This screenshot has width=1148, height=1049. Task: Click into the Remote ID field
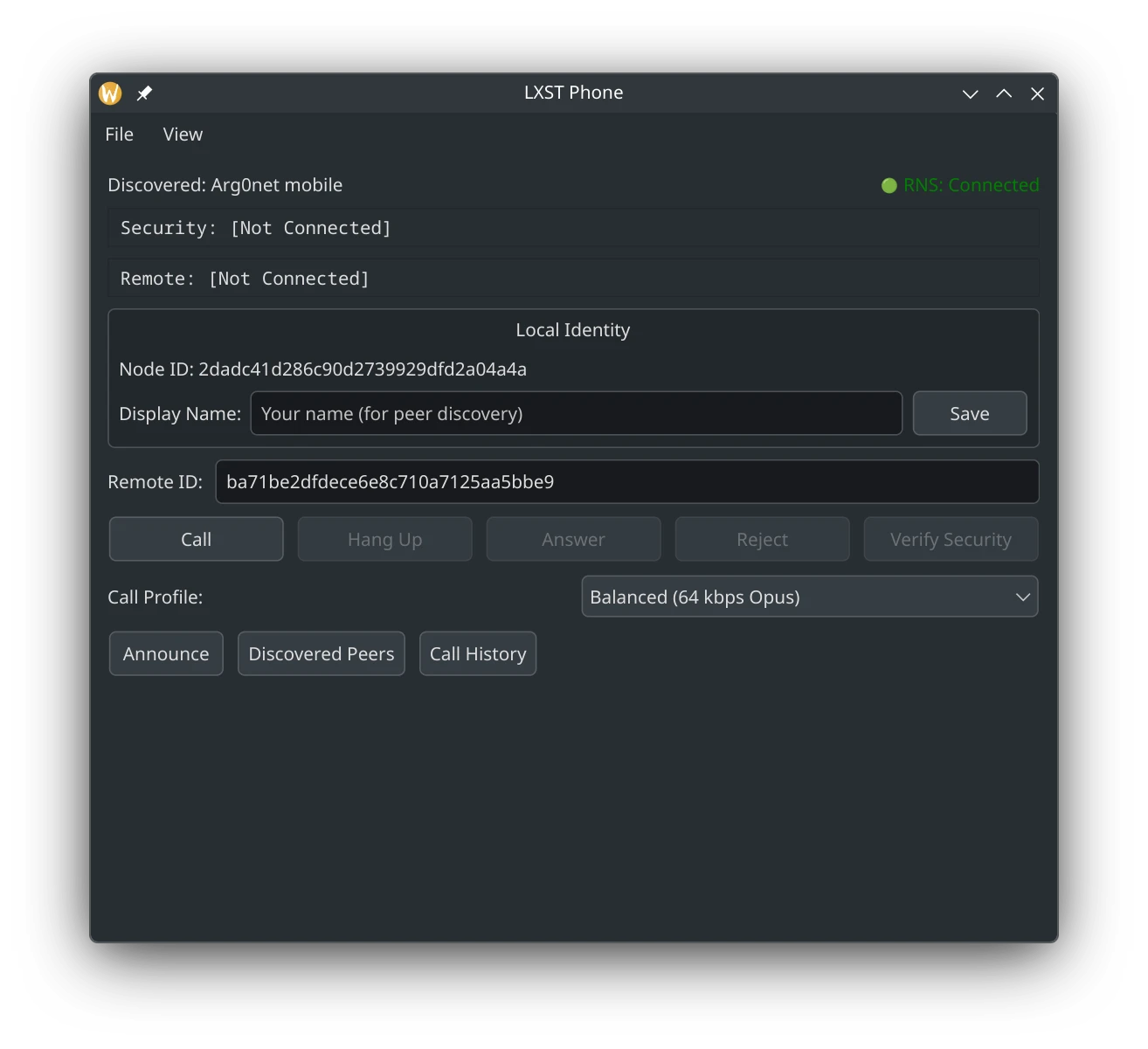tap(626, 482)
